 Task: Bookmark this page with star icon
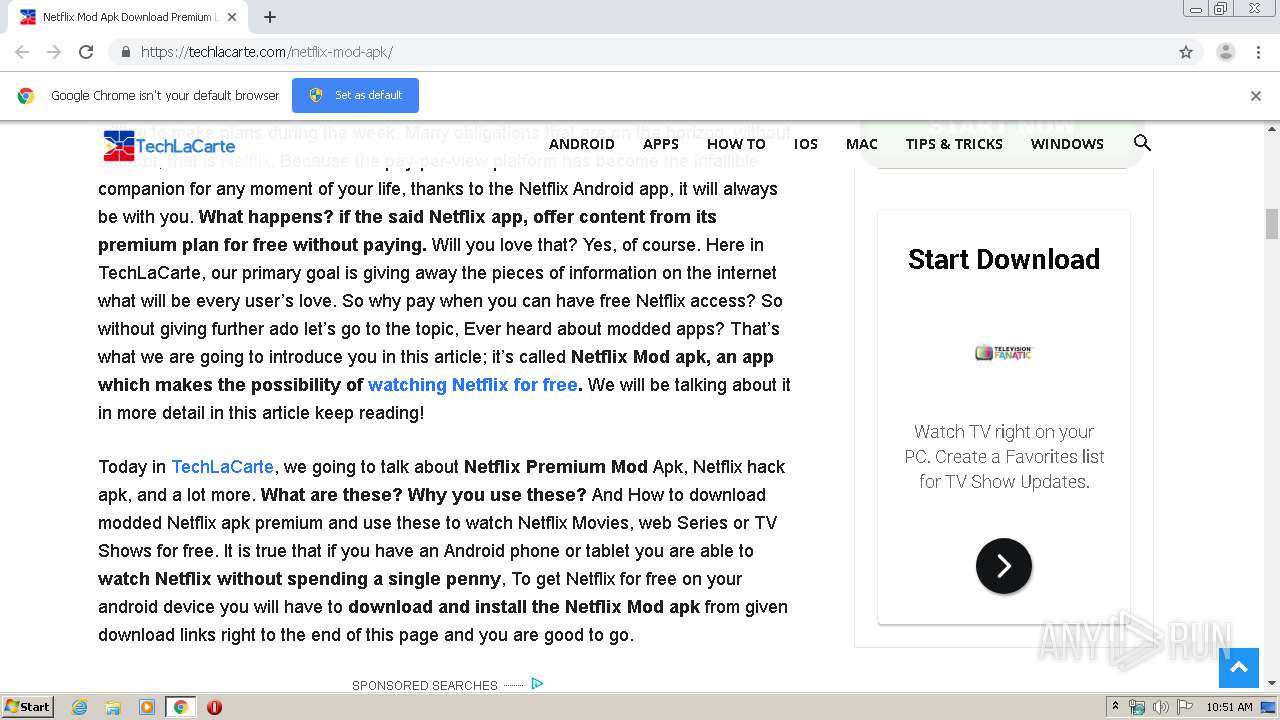1186,52
